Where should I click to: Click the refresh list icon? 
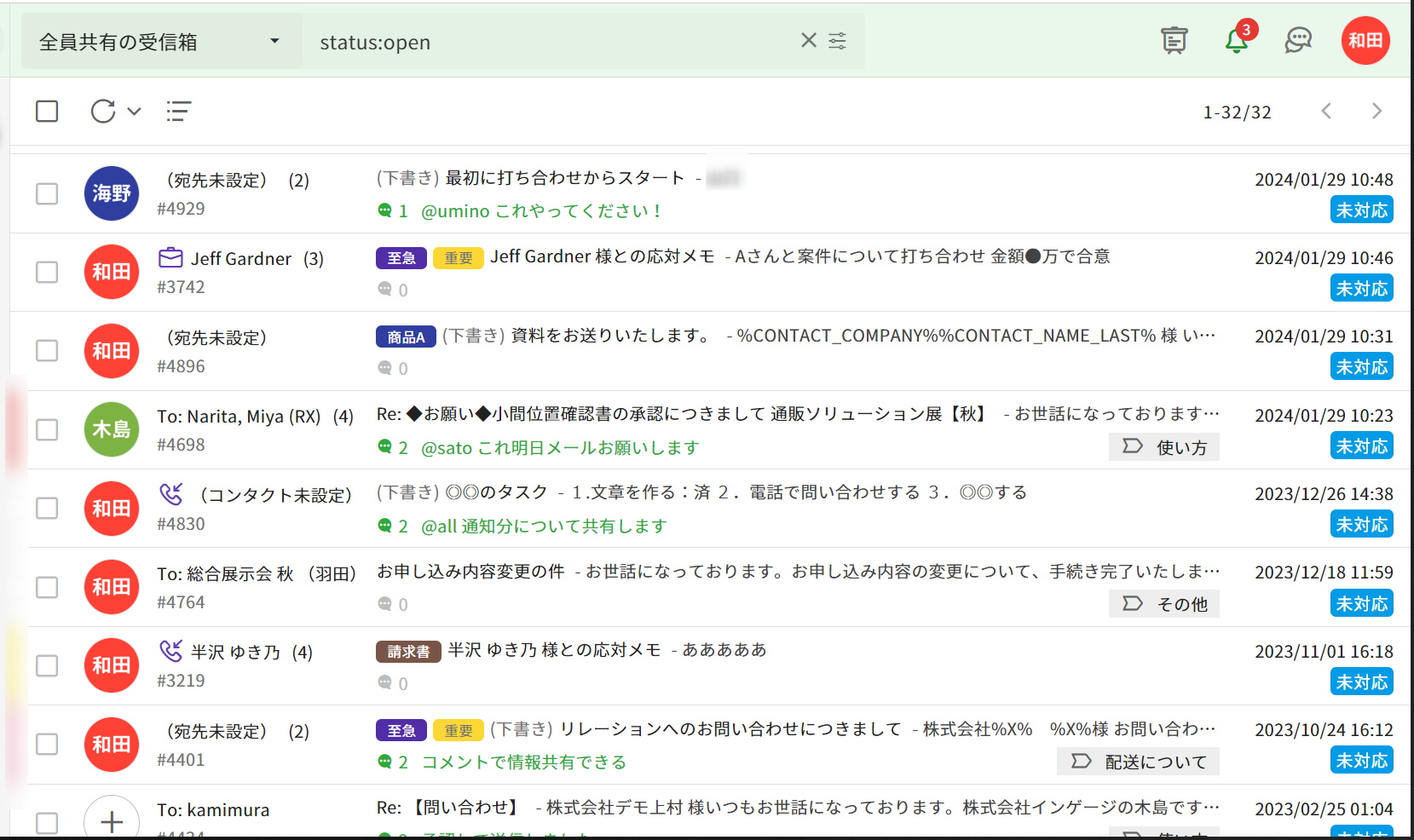103,112
